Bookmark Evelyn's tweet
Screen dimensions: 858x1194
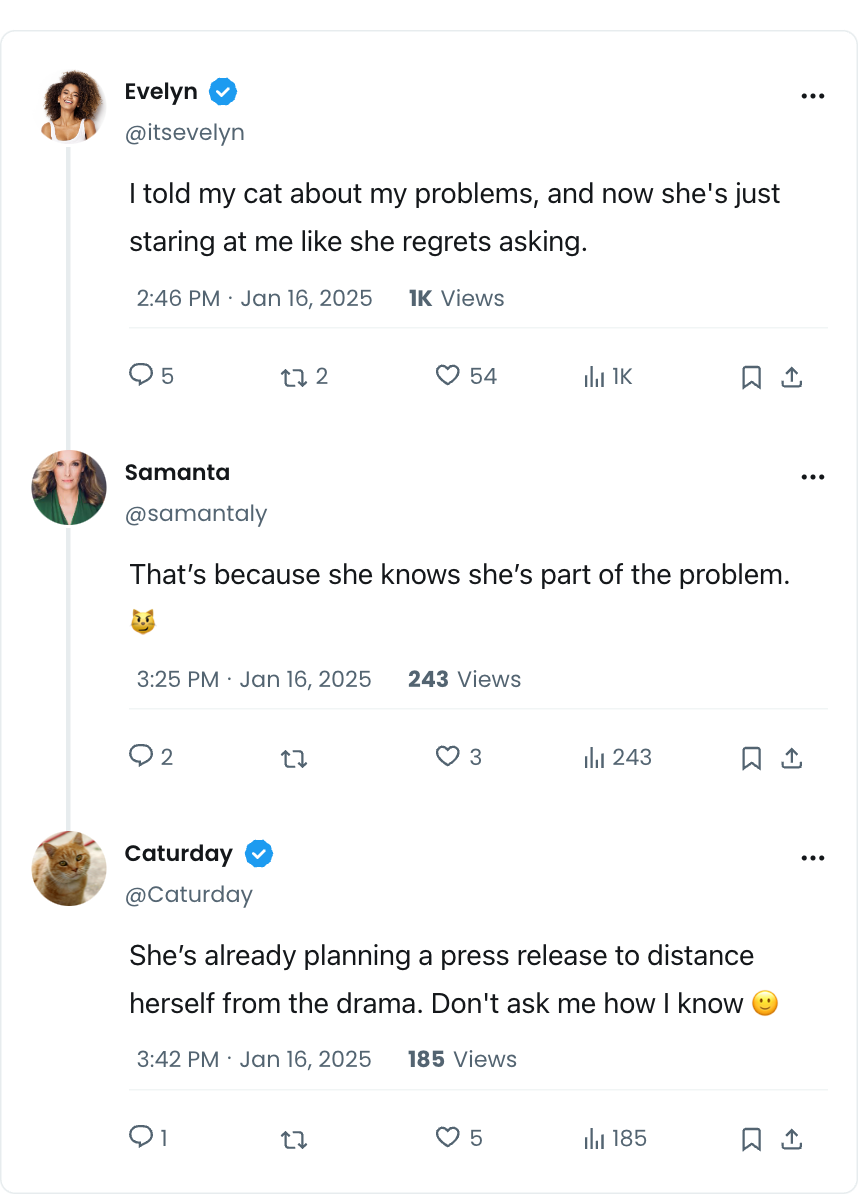(751, 377)
